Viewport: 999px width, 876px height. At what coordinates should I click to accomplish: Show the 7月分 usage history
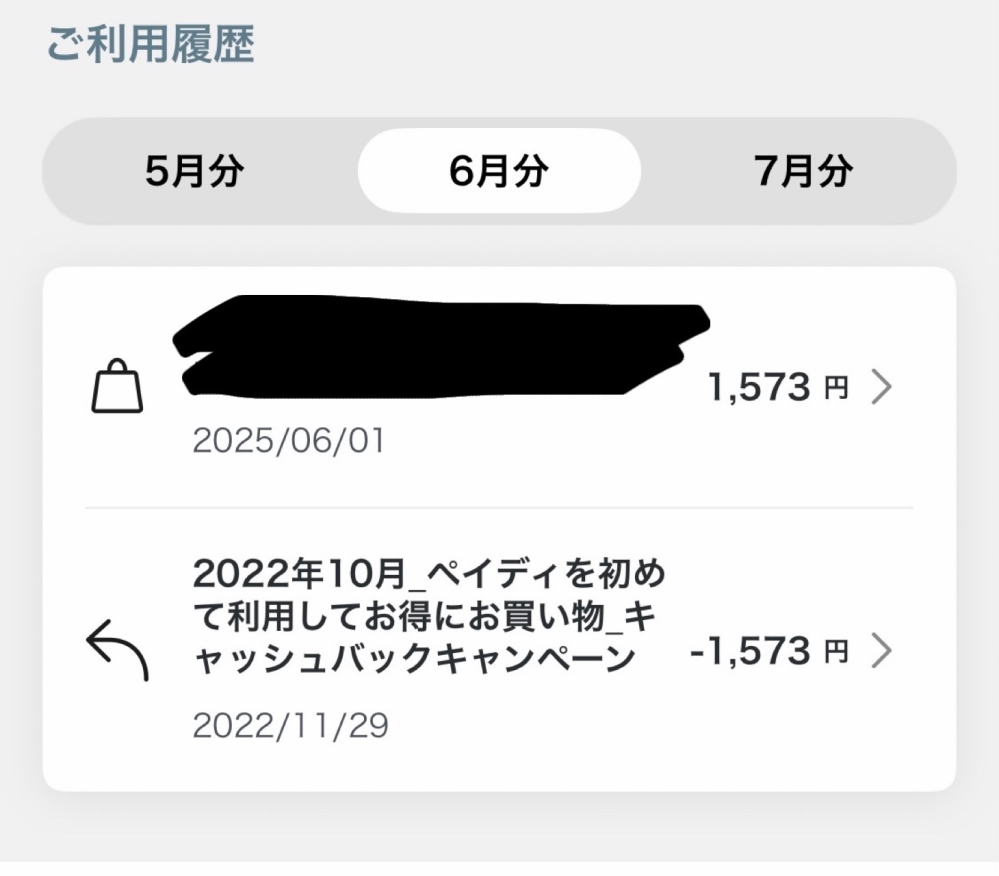(804, 171)
